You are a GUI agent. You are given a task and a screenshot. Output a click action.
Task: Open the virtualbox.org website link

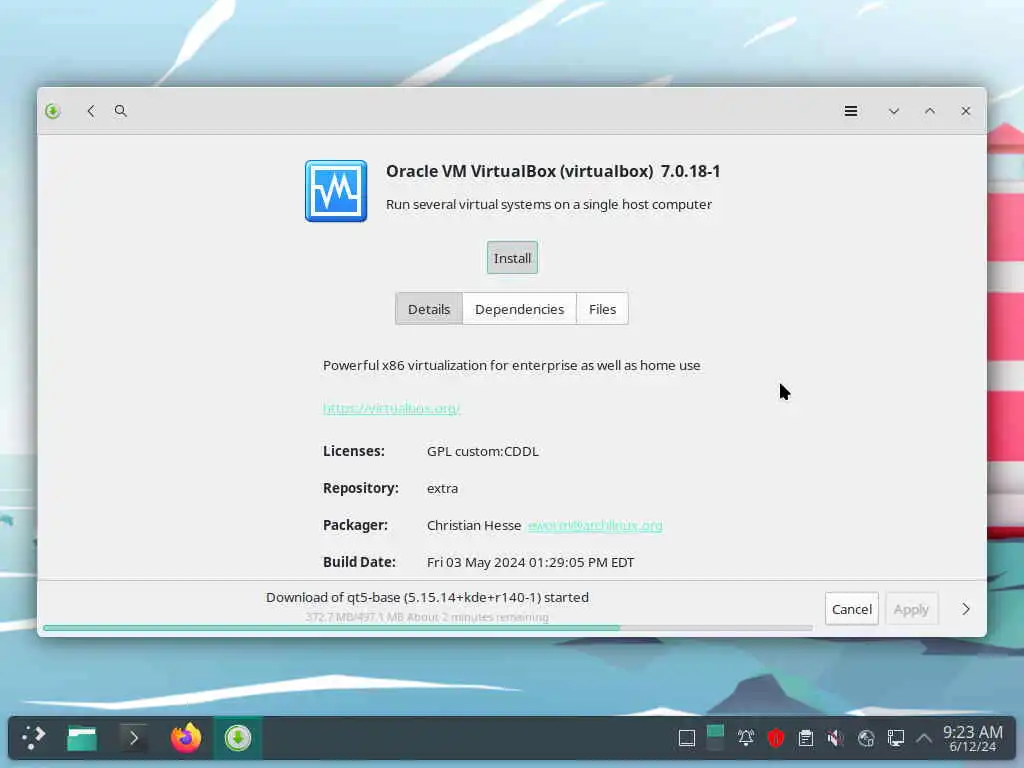click(391, 408)
